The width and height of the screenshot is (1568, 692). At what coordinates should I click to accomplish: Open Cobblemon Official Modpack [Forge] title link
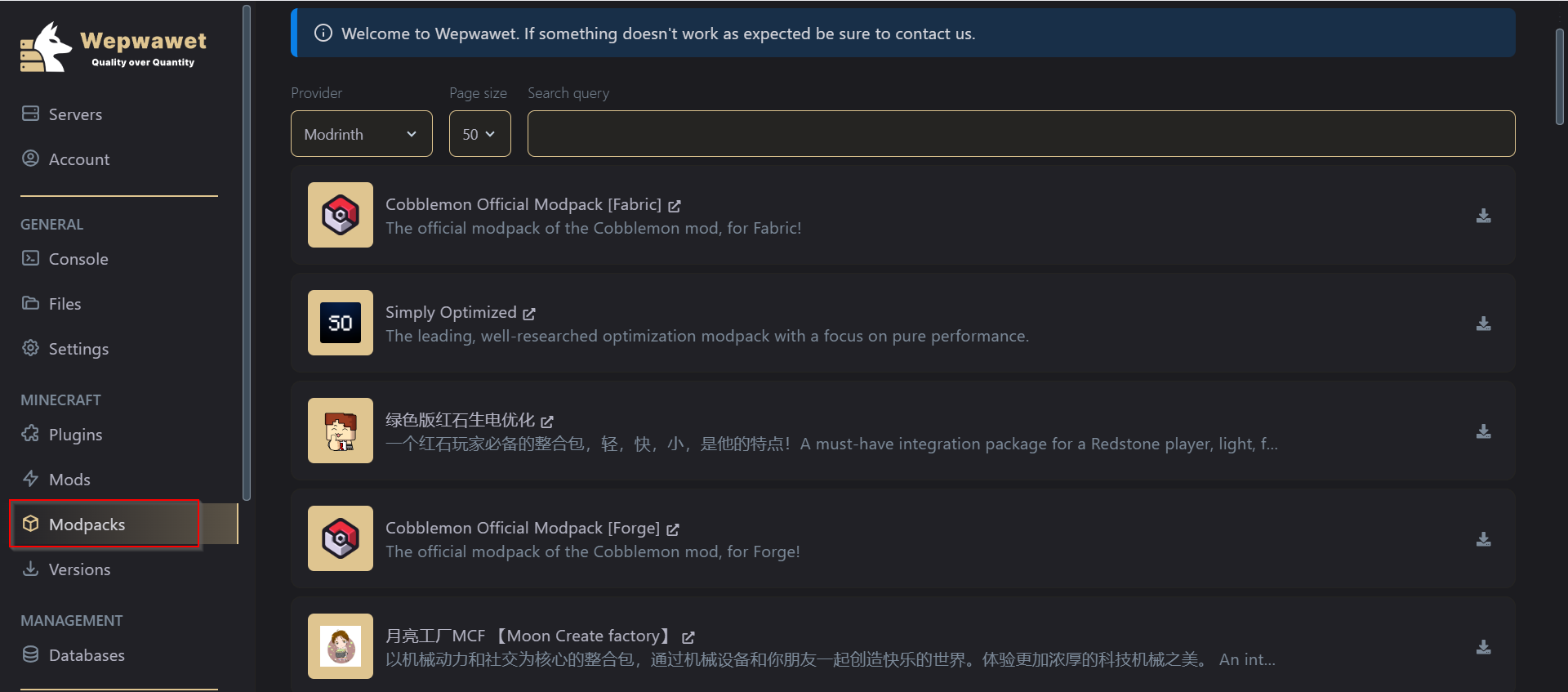pyautogui.click(x=523, y=528)
